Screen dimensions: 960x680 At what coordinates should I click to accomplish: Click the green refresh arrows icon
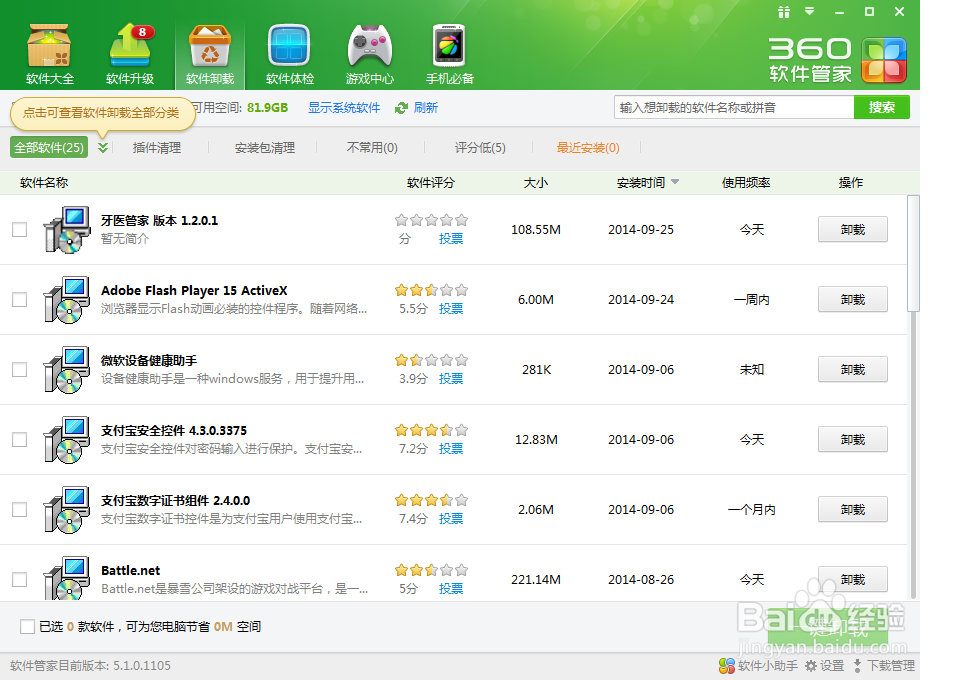(401, 108)
